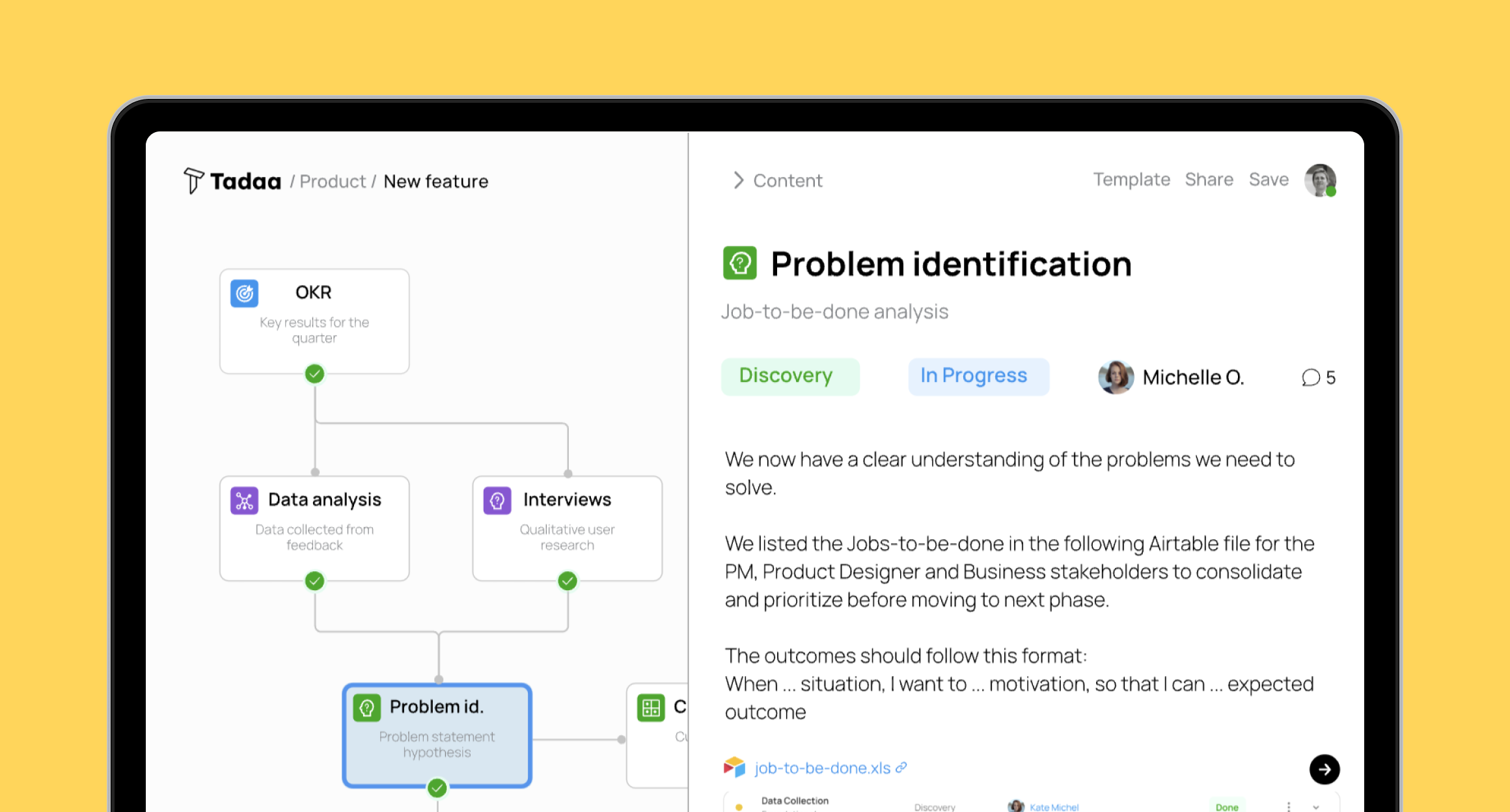Open the Discovery phase tag dropdown
Viewport: 1510px width, 812px height.
coord(790,376)
